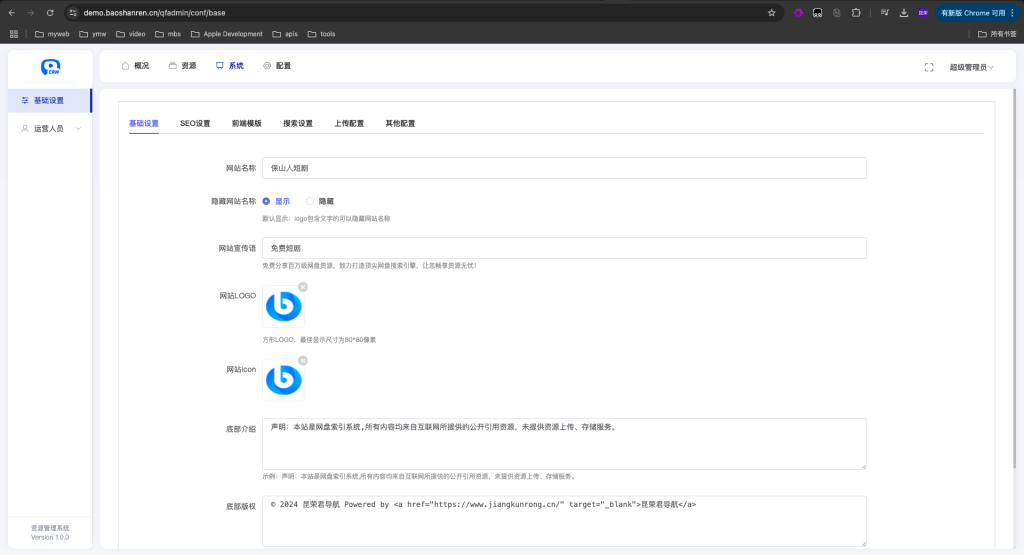Click the site info icon in address bar
Viewport: 1024px width, 555px height.
[73, 12]
